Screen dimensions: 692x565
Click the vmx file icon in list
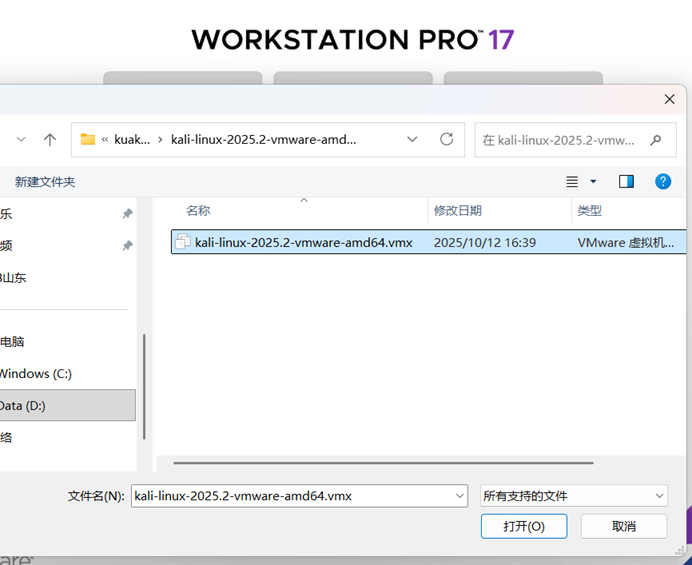pyautogui.click(x=183, y=242)
